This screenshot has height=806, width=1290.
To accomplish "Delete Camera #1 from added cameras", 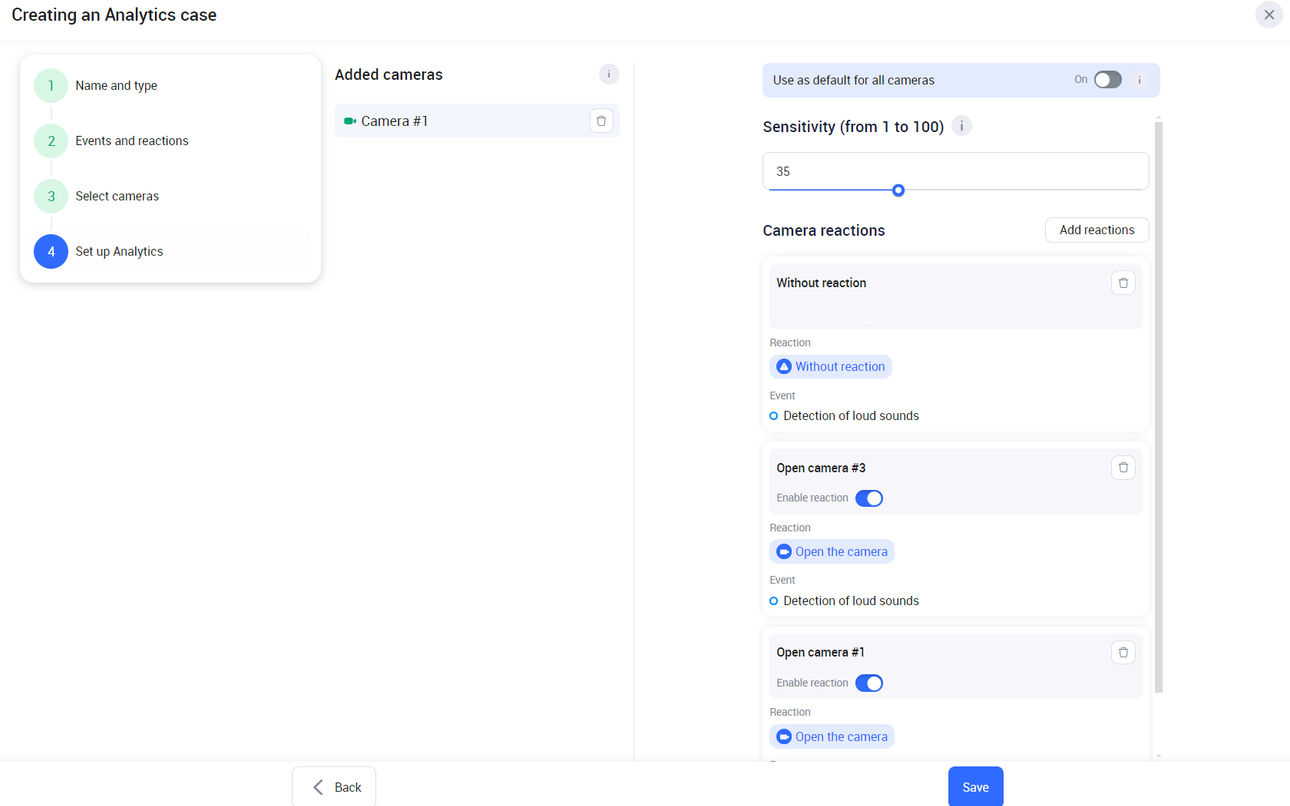I will (601, 121).
